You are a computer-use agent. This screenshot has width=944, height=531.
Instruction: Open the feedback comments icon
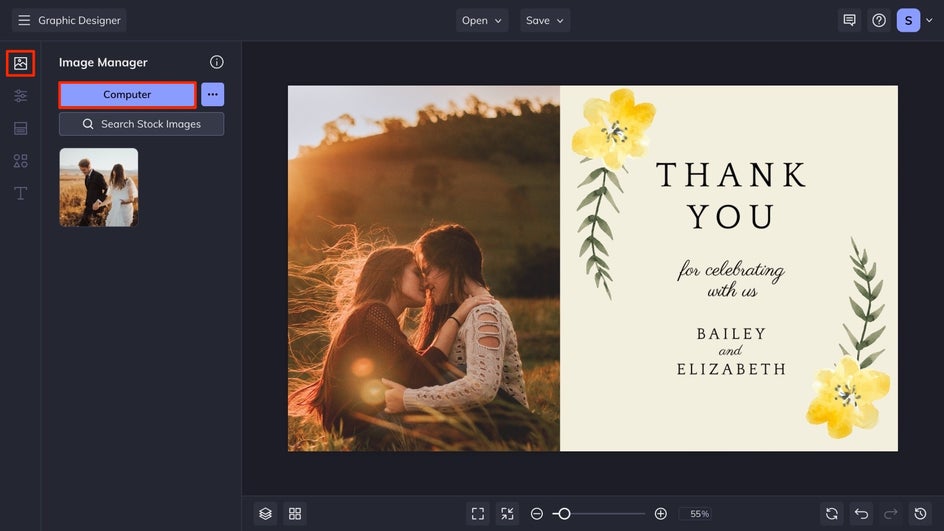pyautogui.click(x=849, y=20)
